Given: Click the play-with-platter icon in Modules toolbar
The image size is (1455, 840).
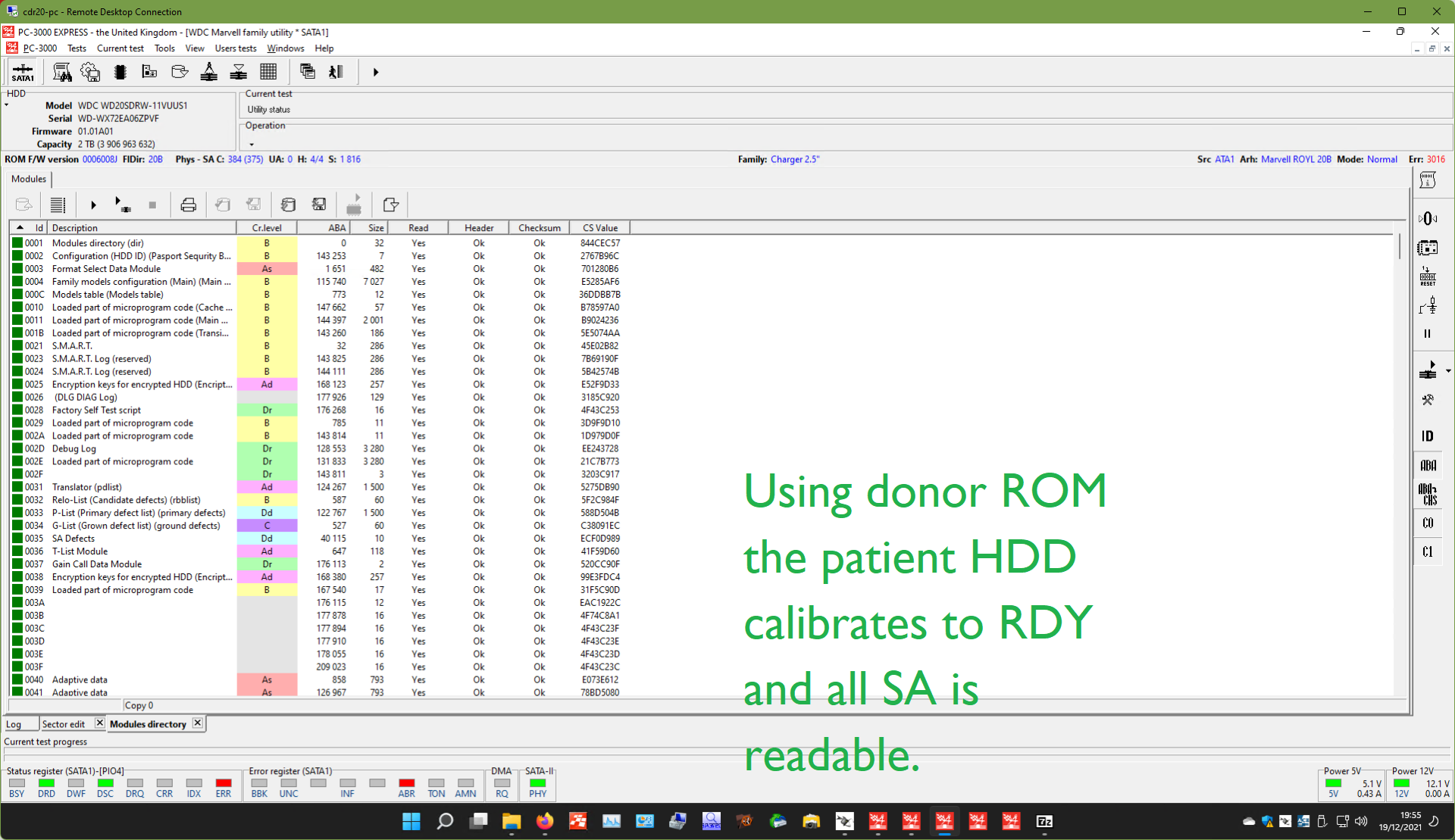Looking at the screenshot, I should click(123, 205).
